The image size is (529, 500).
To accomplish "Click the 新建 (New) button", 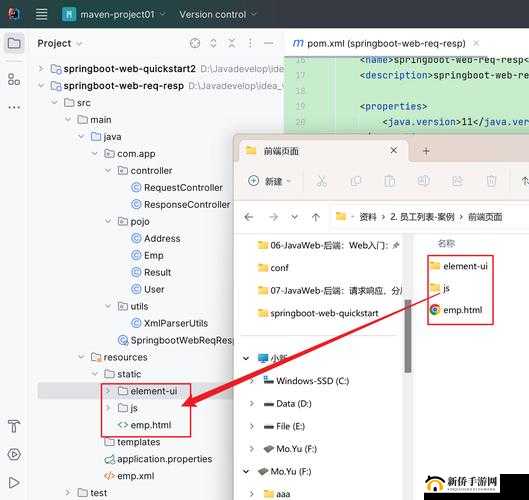I will coord(269,181).
